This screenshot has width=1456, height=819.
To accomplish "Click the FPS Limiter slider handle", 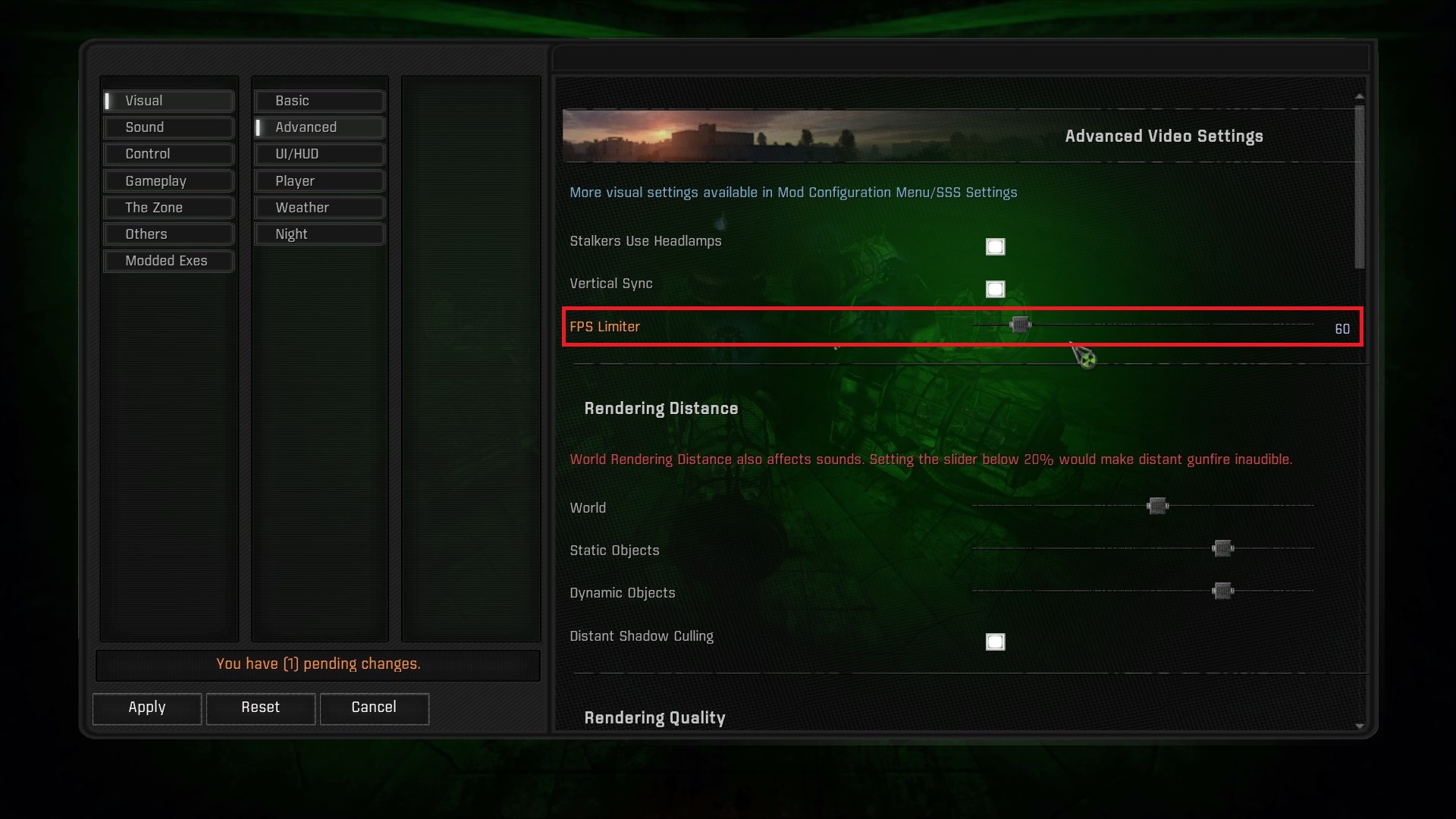I will (x=1020, y=325).
